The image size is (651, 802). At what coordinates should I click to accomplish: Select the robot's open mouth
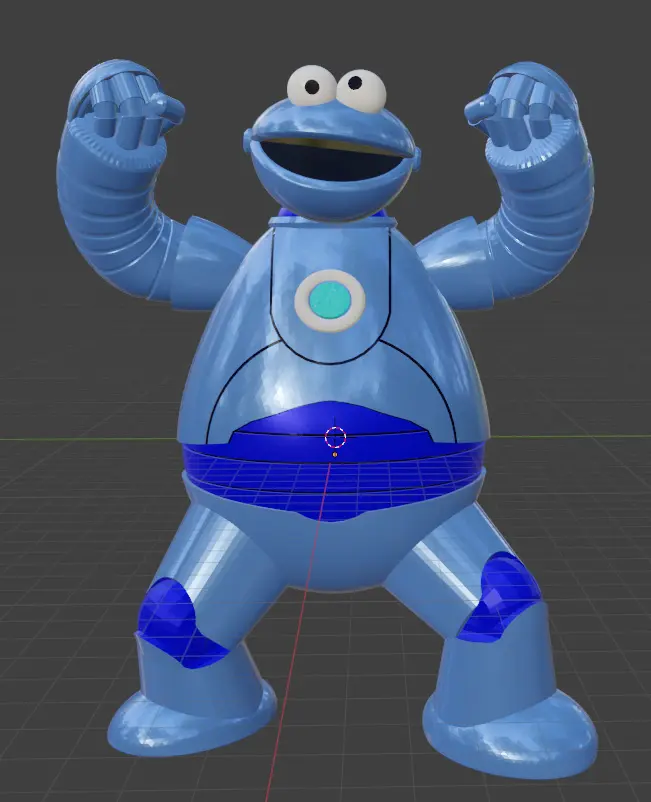click(330, 159)
